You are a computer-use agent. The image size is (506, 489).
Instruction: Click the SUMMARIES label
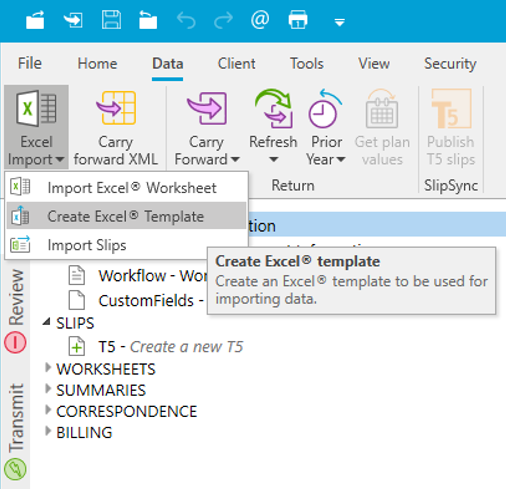[x=101, y=390]
